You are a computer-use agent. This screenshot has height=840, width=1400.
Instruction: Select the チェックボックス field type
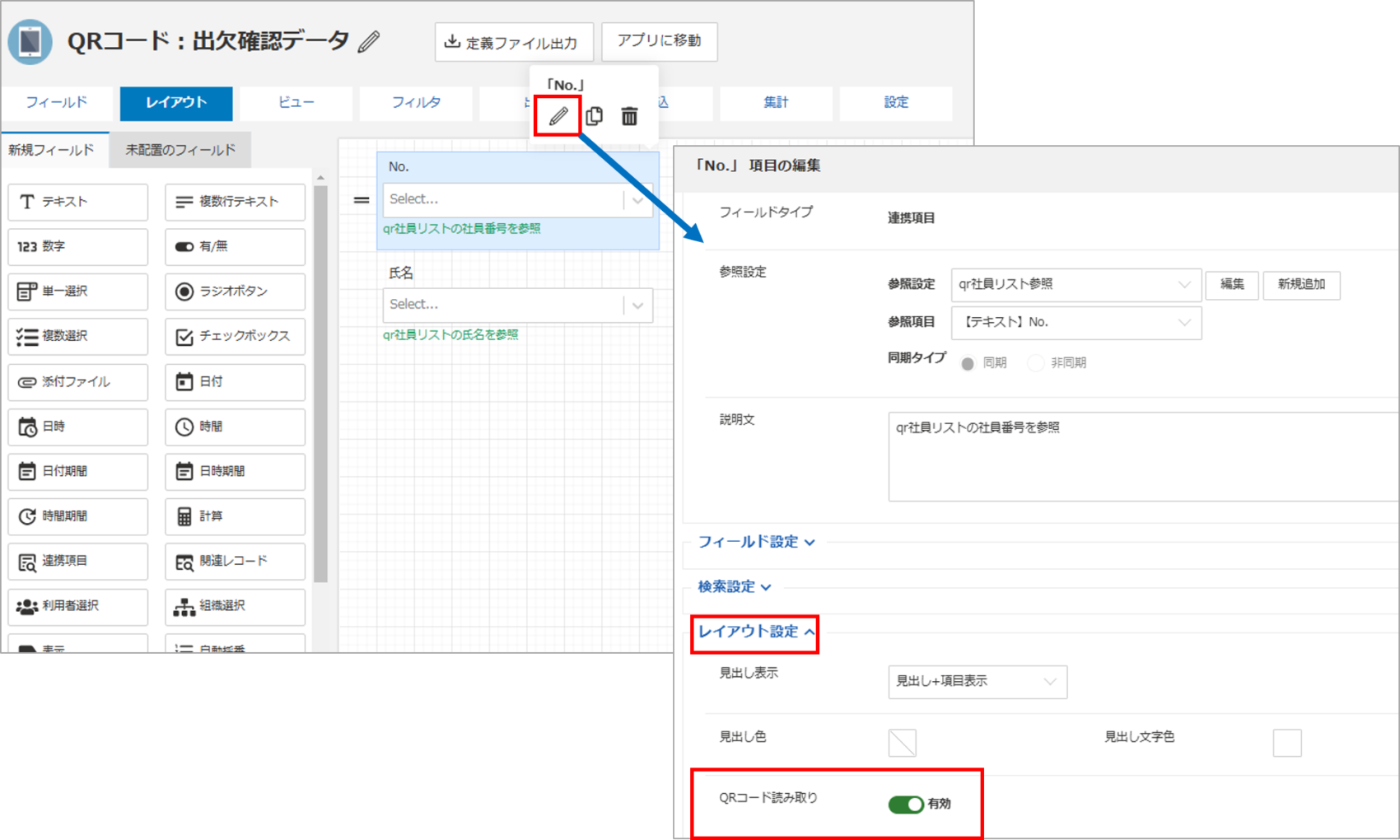235,336
